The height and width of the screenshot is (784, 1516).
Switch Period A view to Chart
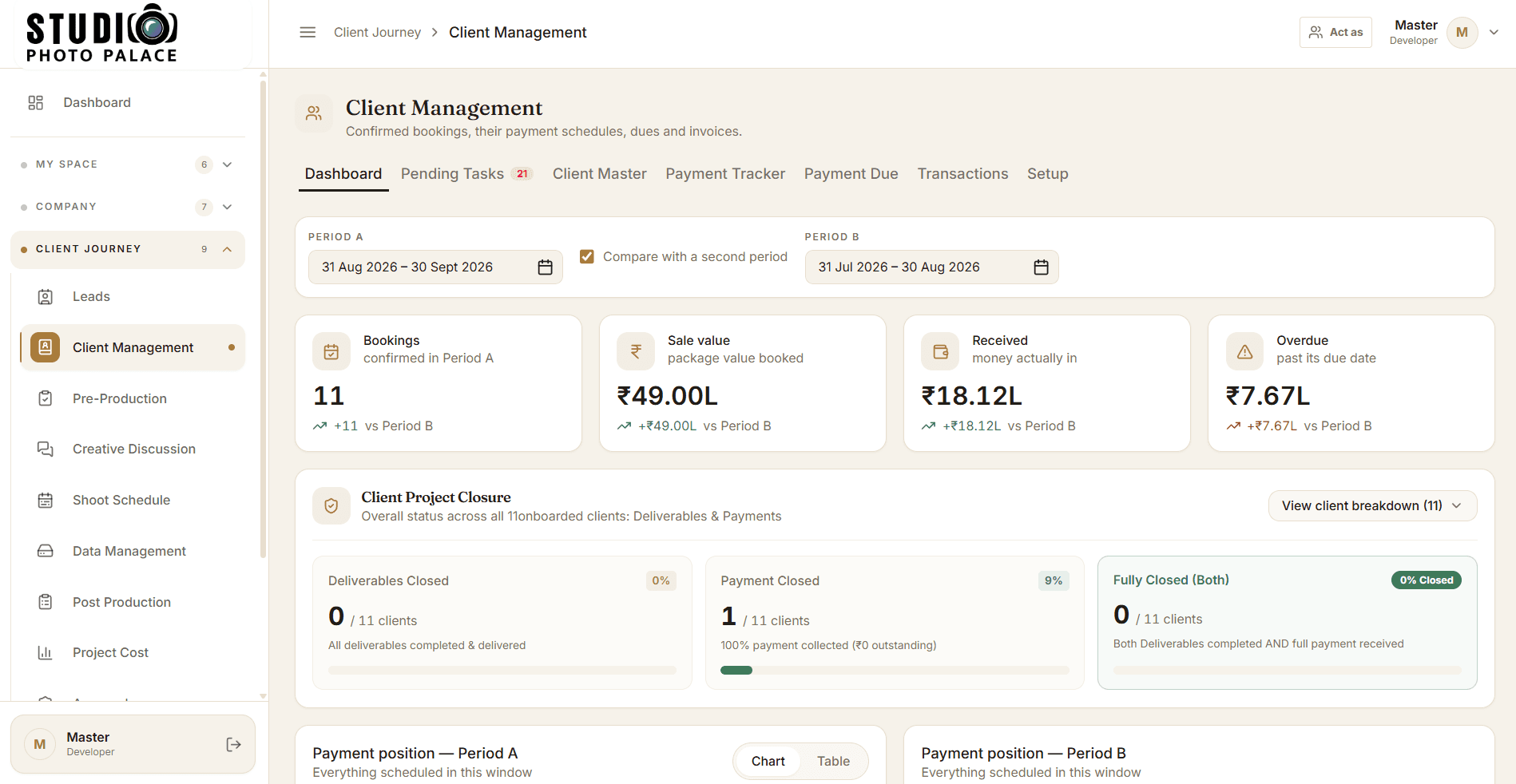(x=768, y=761)
